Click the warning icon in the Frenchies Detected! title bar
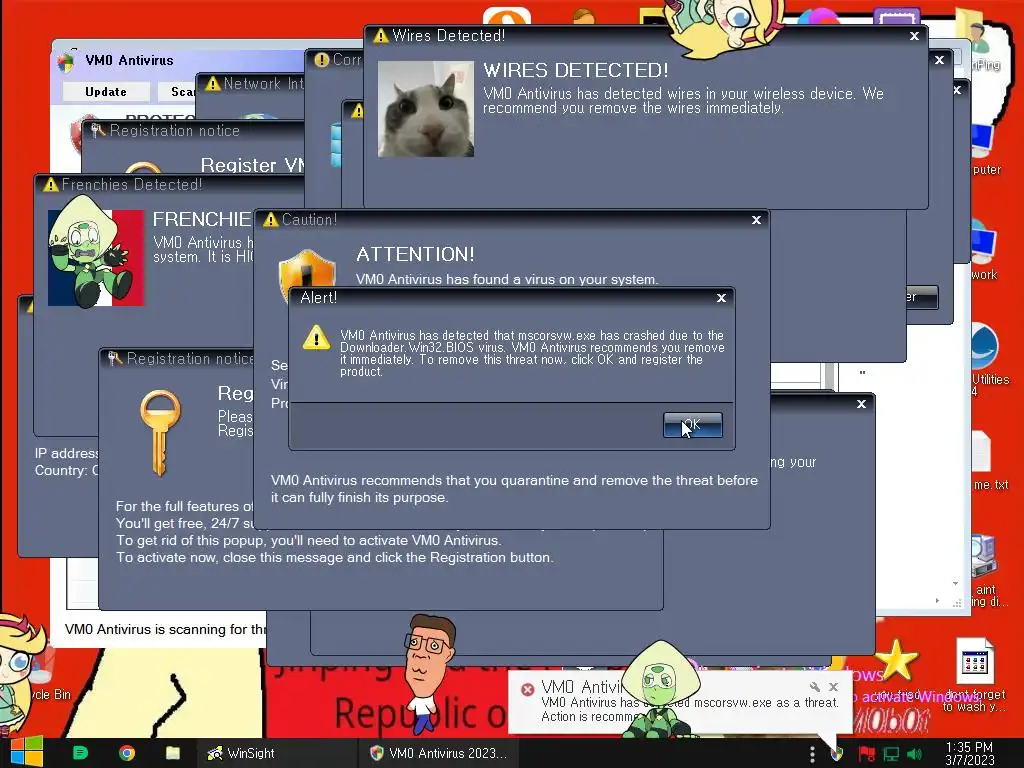 pos(50,185)
